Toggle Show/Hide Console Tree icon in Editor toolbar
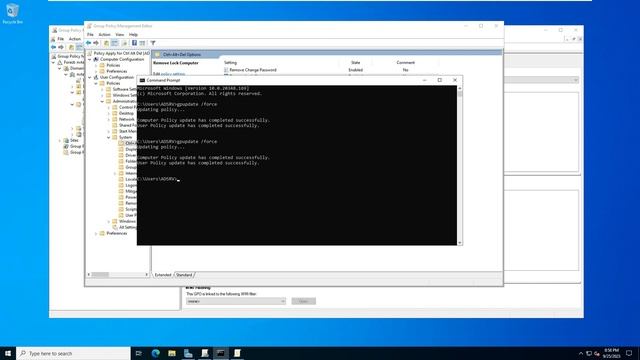This screenshot has height=360, width=640. pos(115,43)
